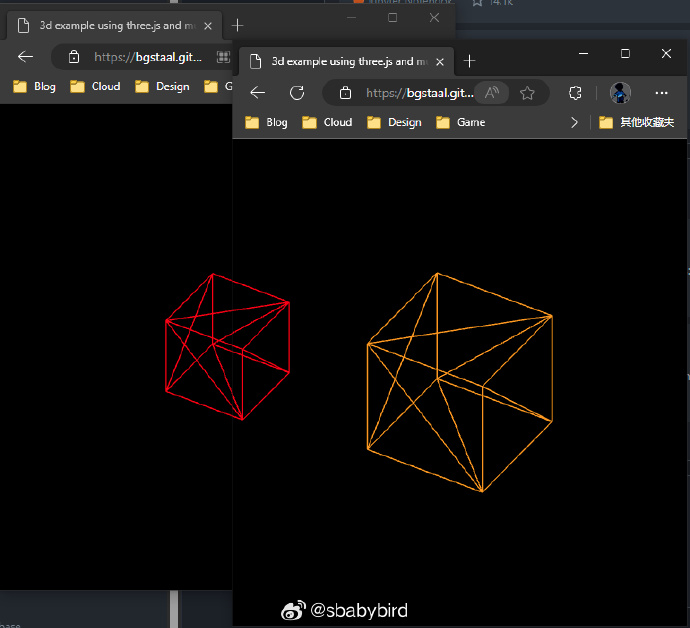Open the user profile avatar
Viewport: 690px width, 628px height.
pyautogui.click(x=620, y=93)
